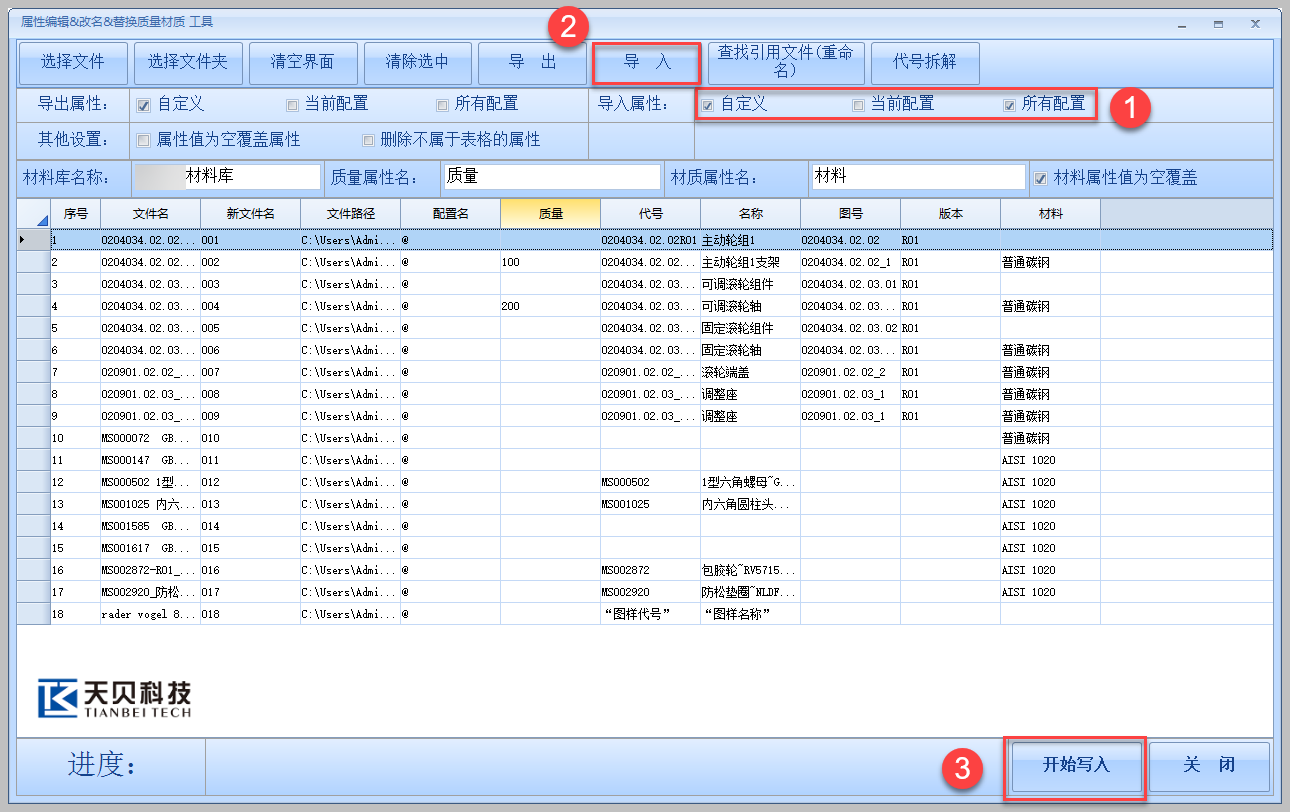The height and width of the screenshot is (812, 1290).
Task: Enable 当前配置 checkbox under 导入属性
Action: click(858, 104)
